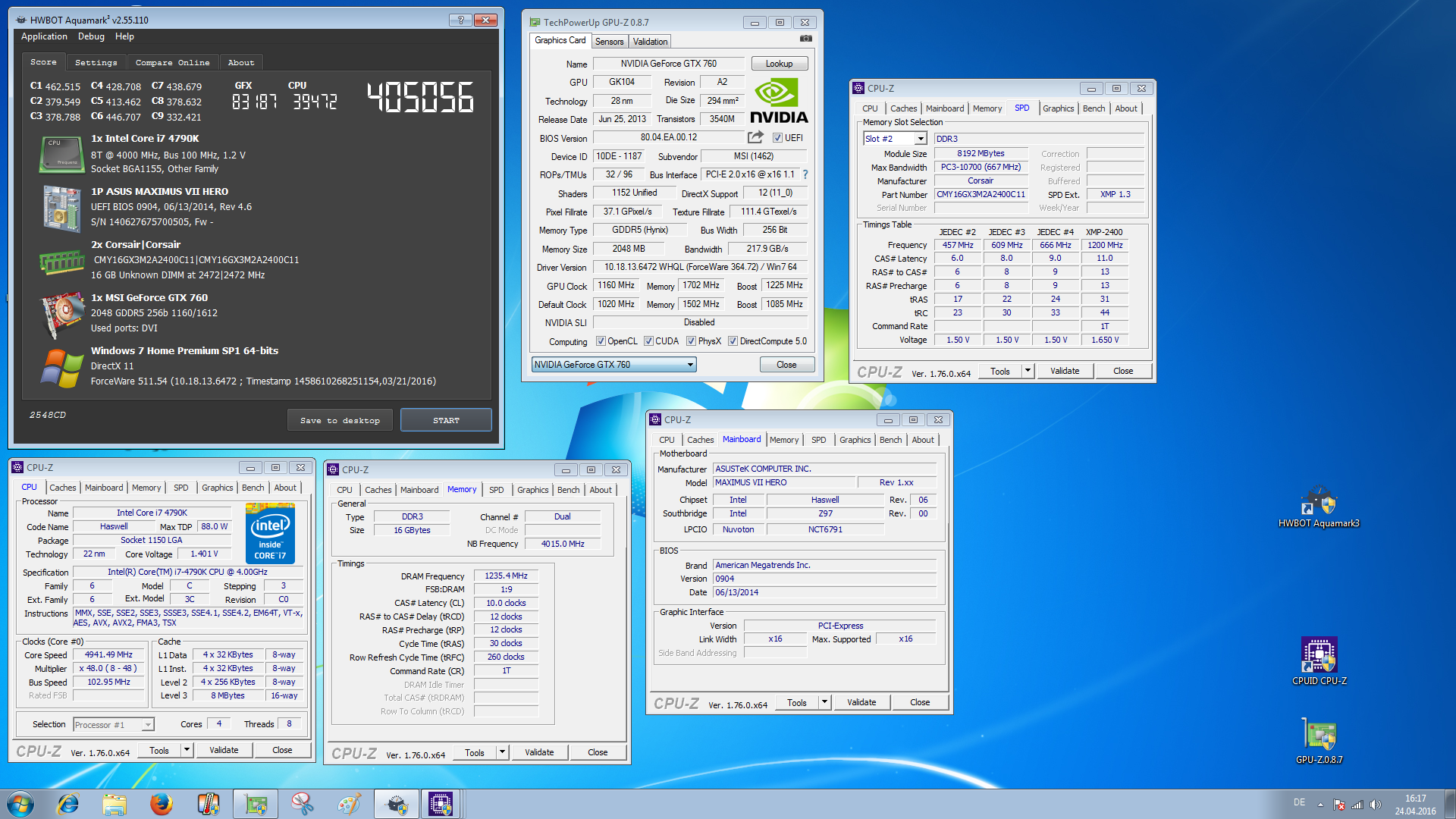
Task: Open Caches tab in CPU-Z CPU window
Action: coord(62,488)
